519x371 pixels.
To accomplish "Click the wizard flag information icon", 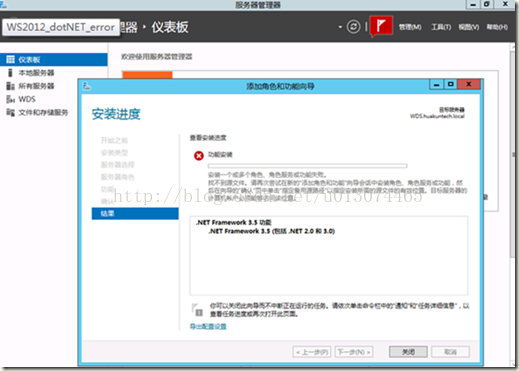I will click(197, 310).
